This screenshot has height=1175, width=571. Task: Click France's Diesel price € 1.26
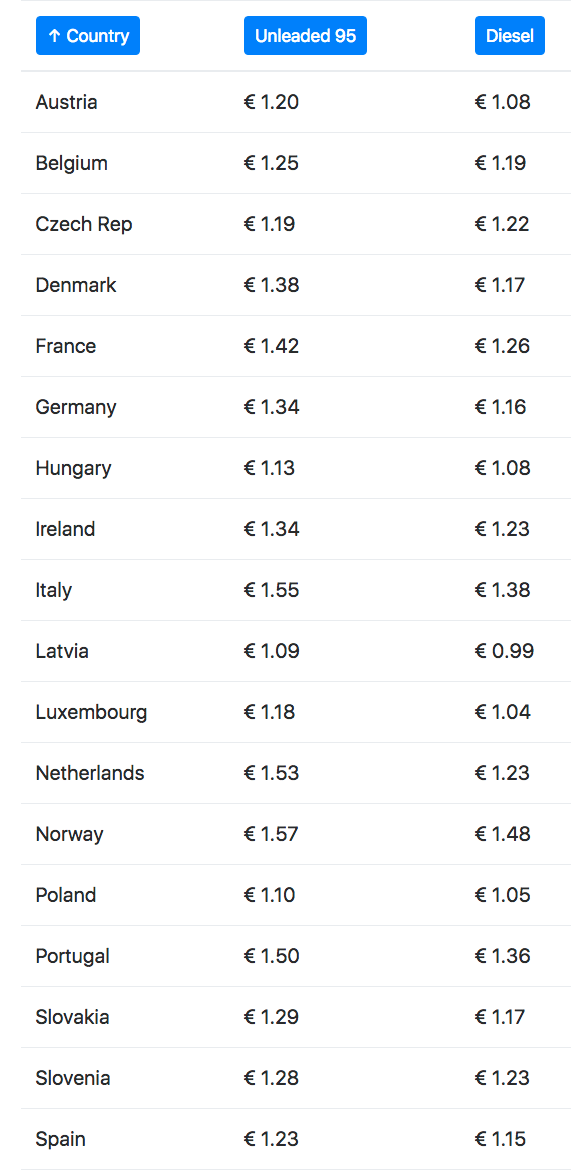point(502,346)
